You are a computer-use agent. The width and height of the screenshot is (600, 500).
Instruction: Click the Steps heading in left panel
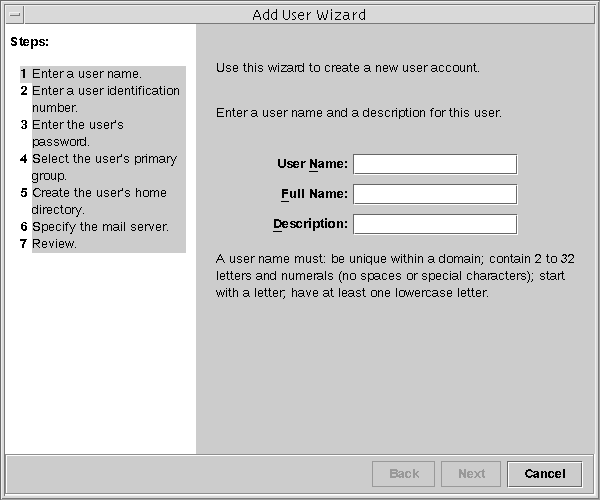click(30, 42)
